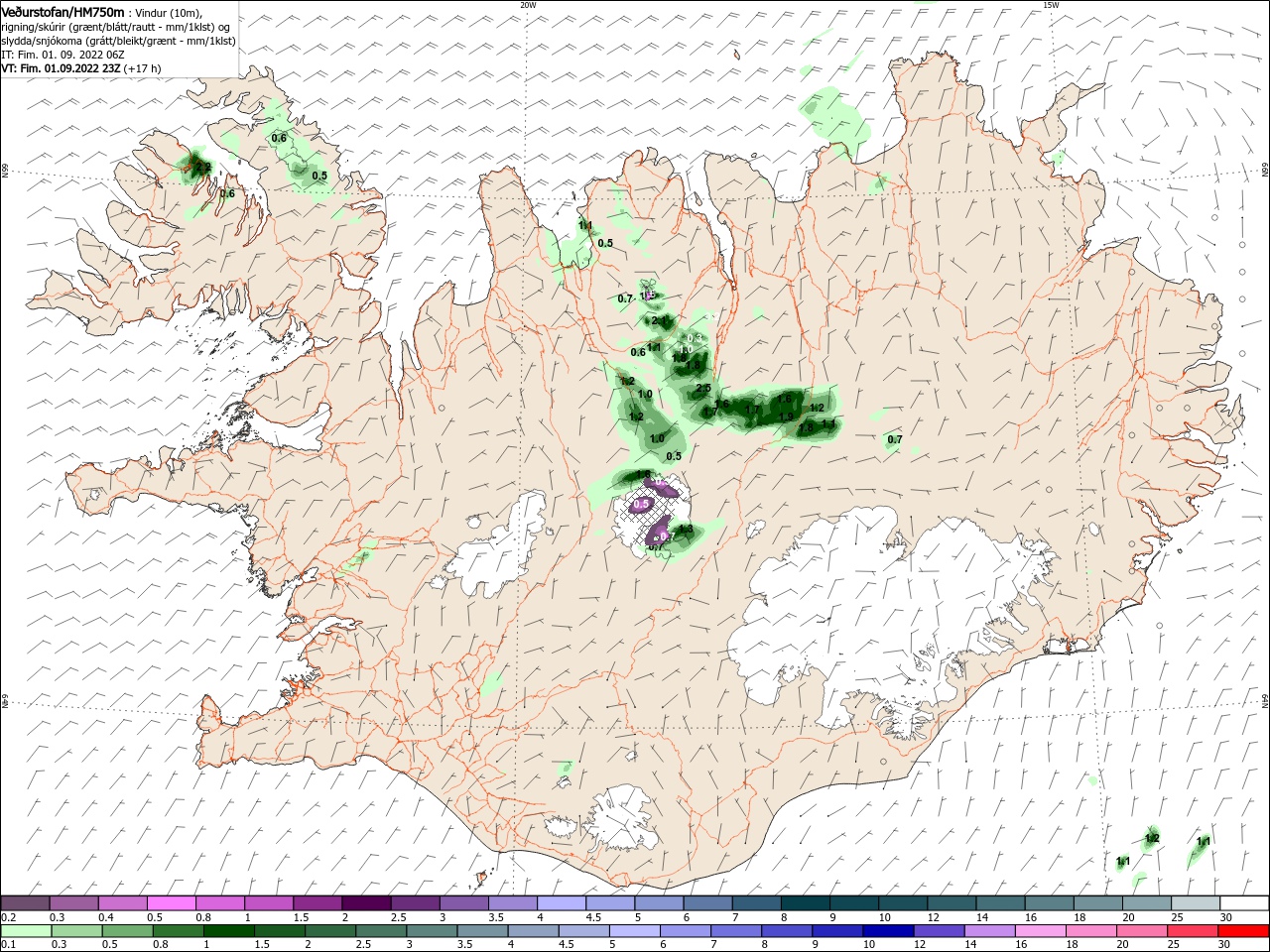Click the 1.2 value over the sea southeast of Iceland
Viewport: 1270px width, 952px height.
tap(1152, 839)
